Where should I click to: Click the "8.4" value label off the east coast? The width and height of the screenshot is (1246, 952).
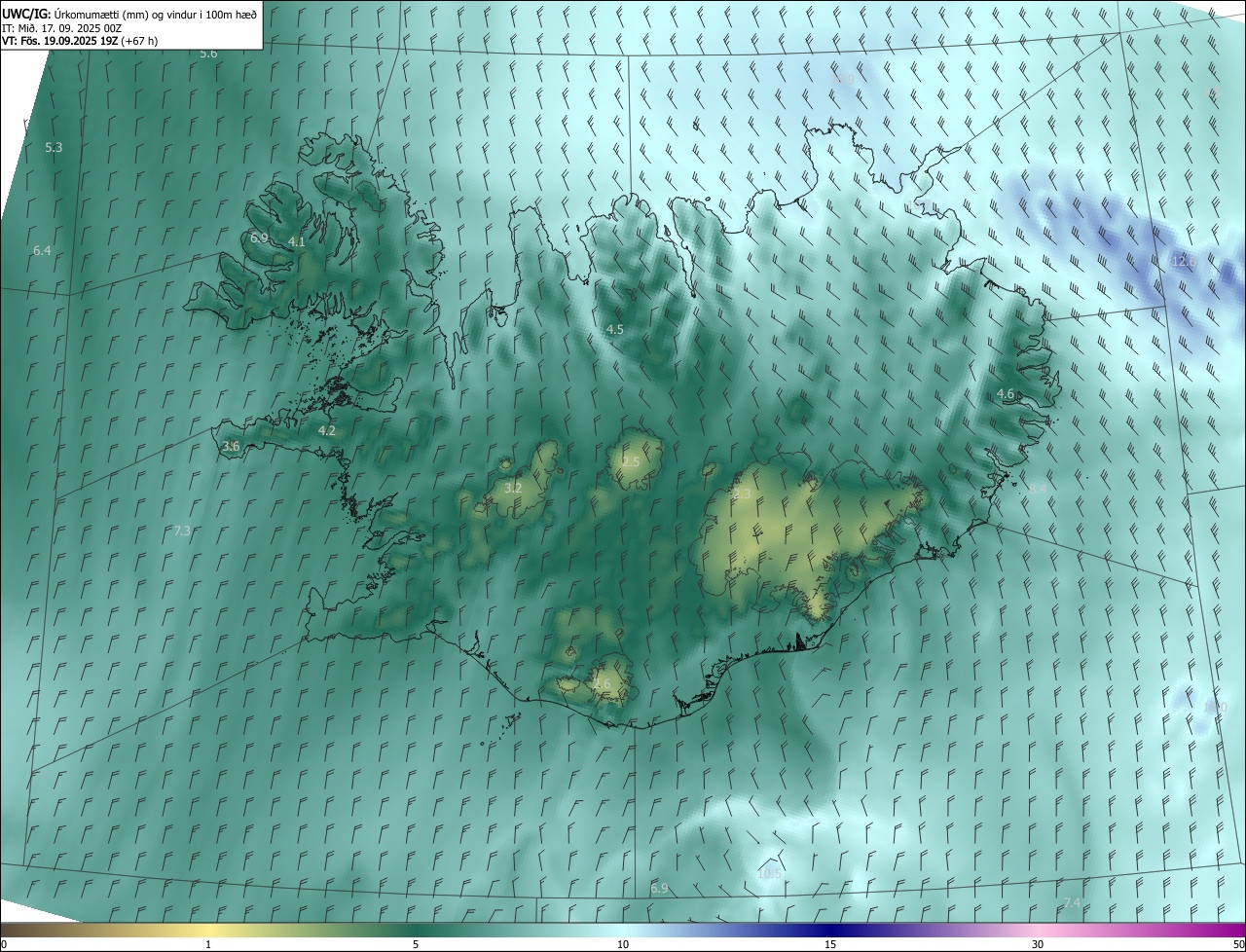(1038, 489)
